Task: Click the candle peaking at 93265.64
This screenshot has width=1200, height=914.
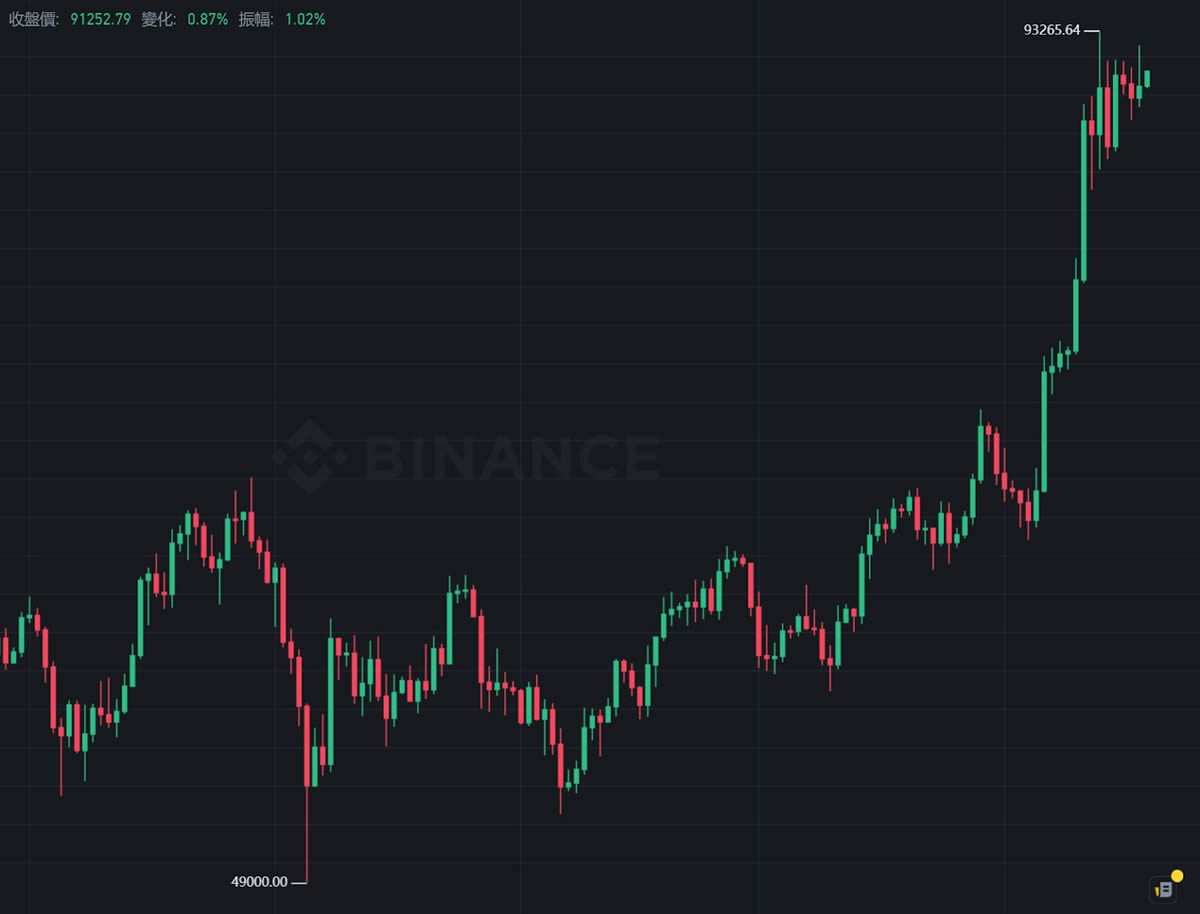Action: (1099, 110)
